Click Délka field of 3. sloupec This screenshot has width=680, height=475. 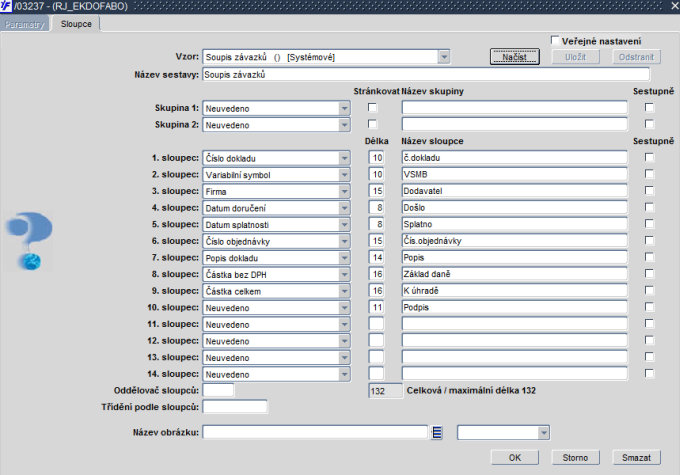[x=376, y=191]
